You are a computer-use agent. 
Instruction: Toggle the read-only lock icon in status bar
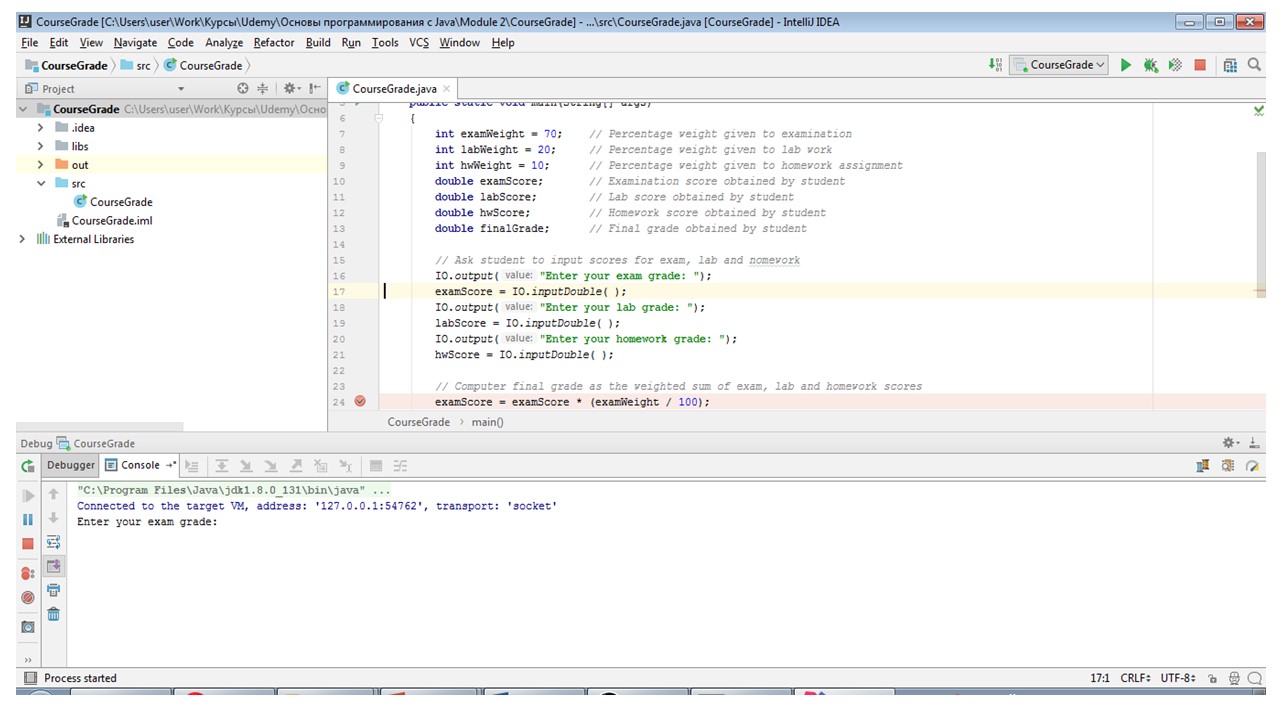pos(1212,678)
